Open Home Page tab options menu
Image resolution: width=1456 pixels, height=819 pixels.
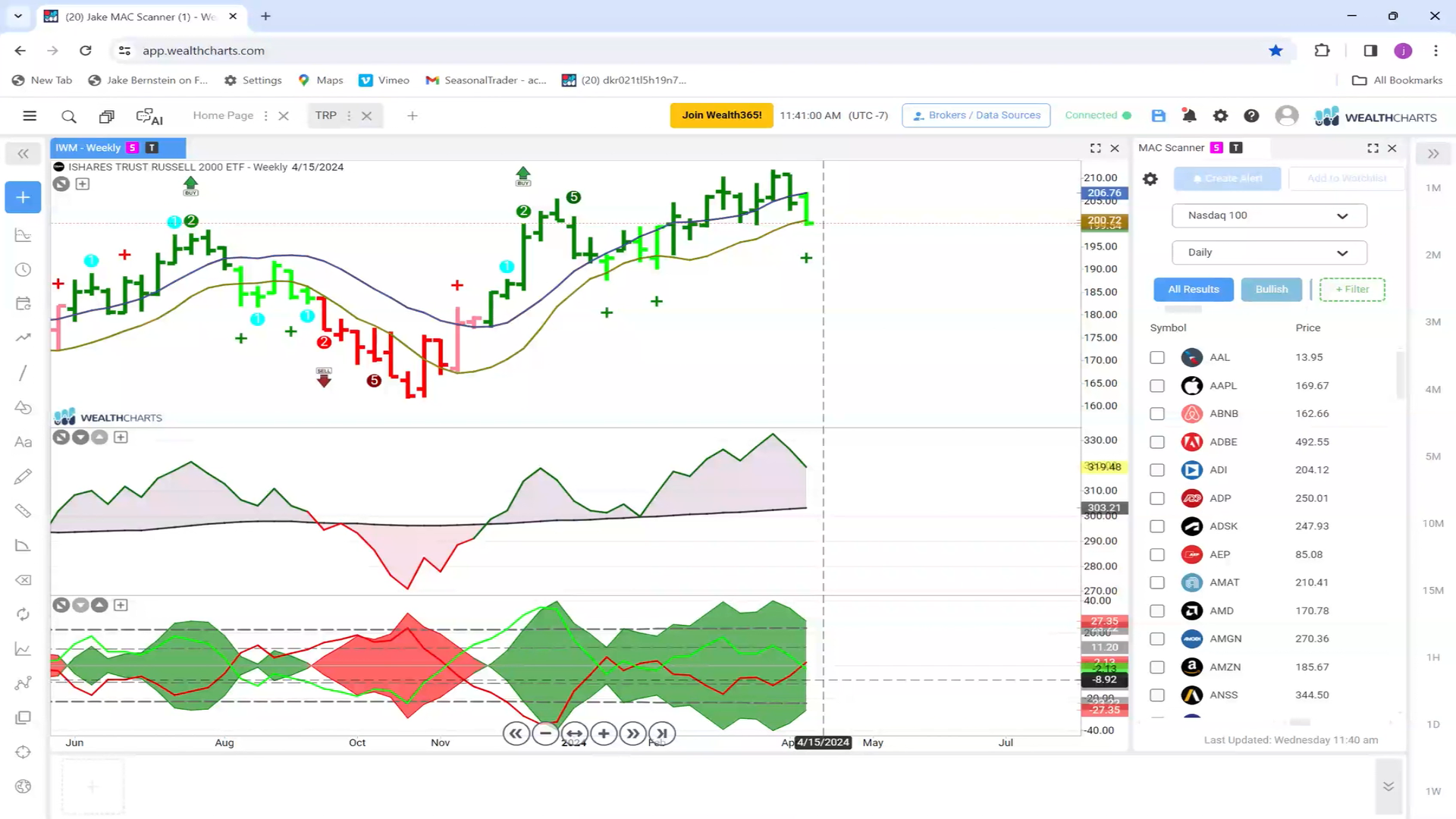pyautogui.click(x=265, y=116)
